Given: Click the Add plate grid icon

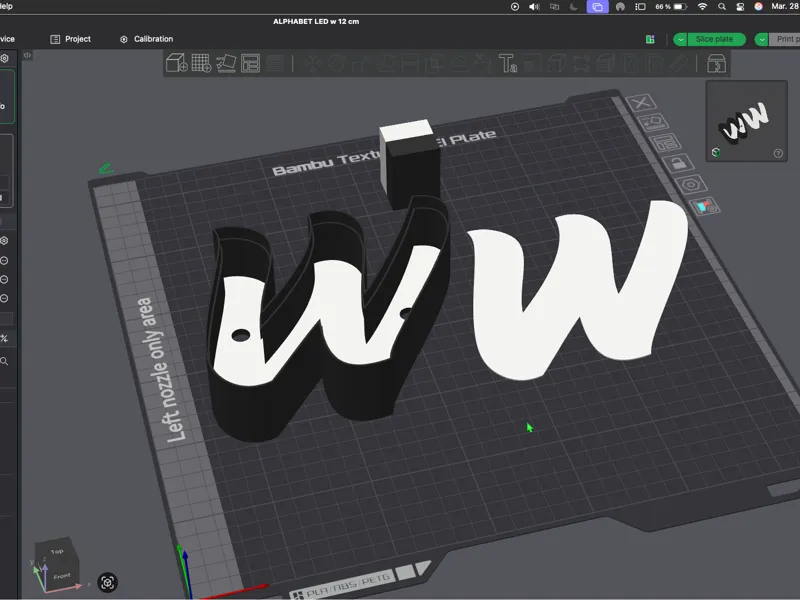Looking at the screenshot, I should (201, 63).
